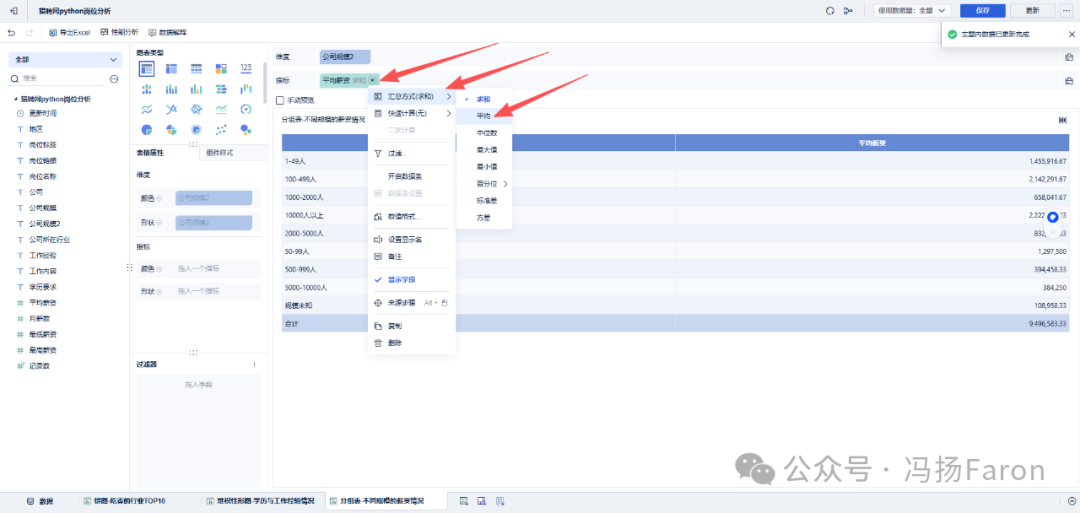Select the bubble chart type icon

pos(246,129)
